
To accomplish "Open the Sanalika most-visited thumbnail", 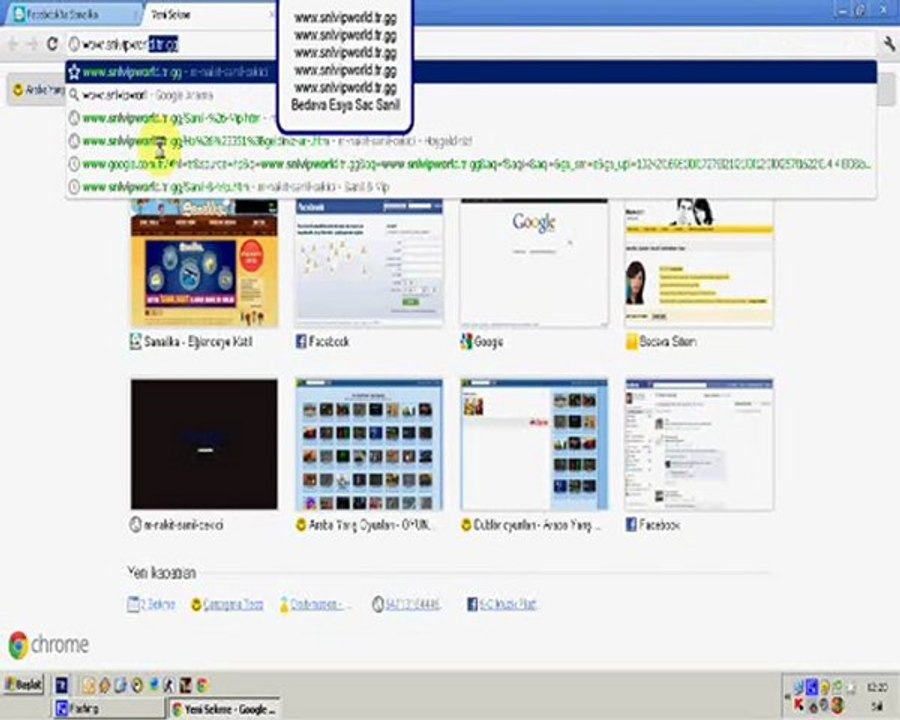I will (204, 263).
